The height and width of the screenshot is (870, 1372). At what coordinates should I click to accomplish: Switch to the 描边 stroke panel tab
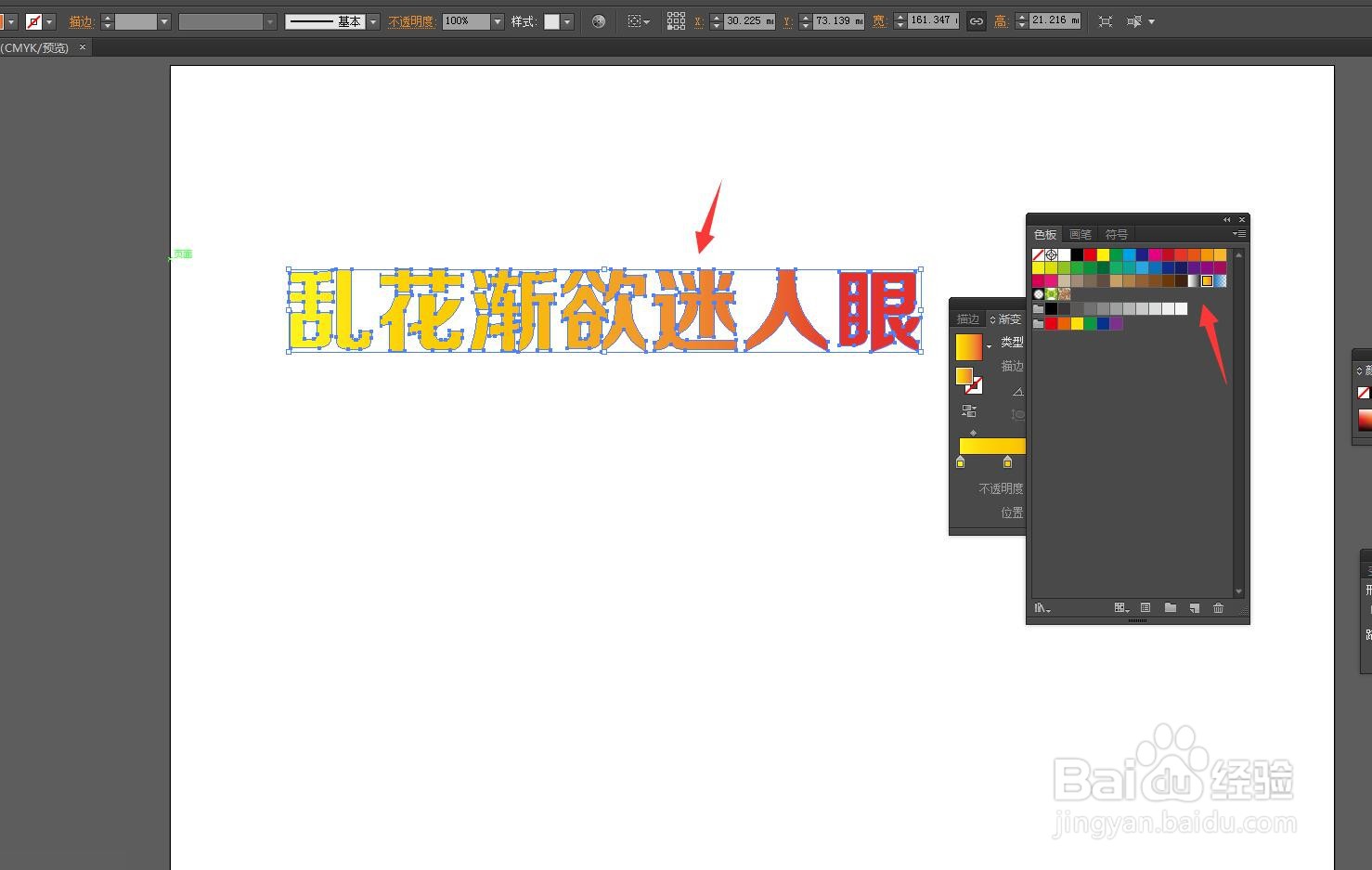coord(968,318)
